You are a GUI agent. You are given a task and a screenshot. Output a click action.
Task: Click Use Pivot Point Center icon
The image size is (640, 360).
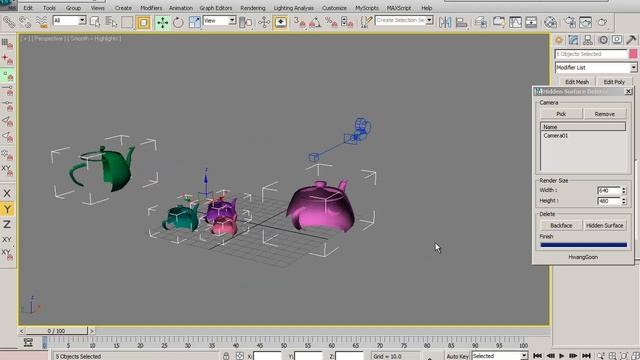[x=245, y=22]
